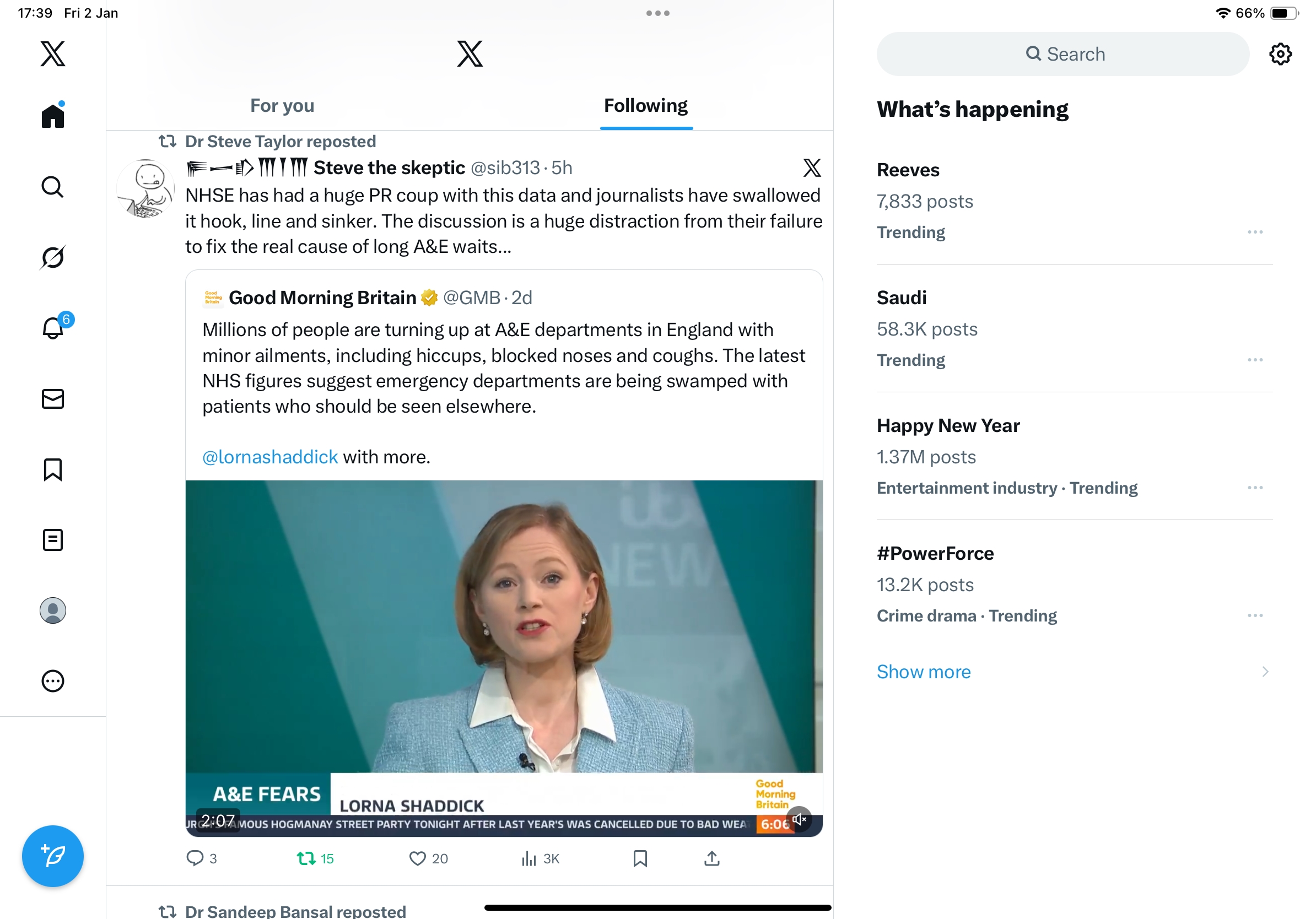Open more options for Reeves trend
This screenshot has width=1316, height=919.
(1255, 232)
